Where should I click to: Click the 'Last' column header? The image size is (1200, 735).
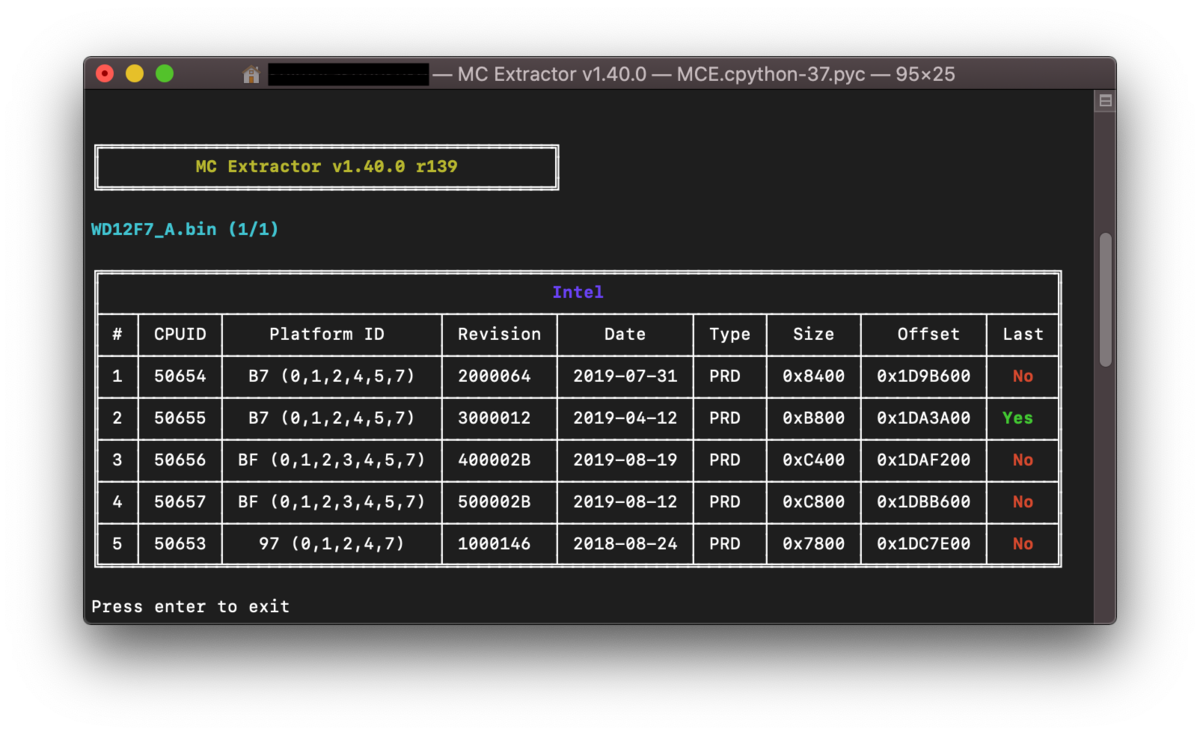pyautogui.click(x=1023, y=334)
